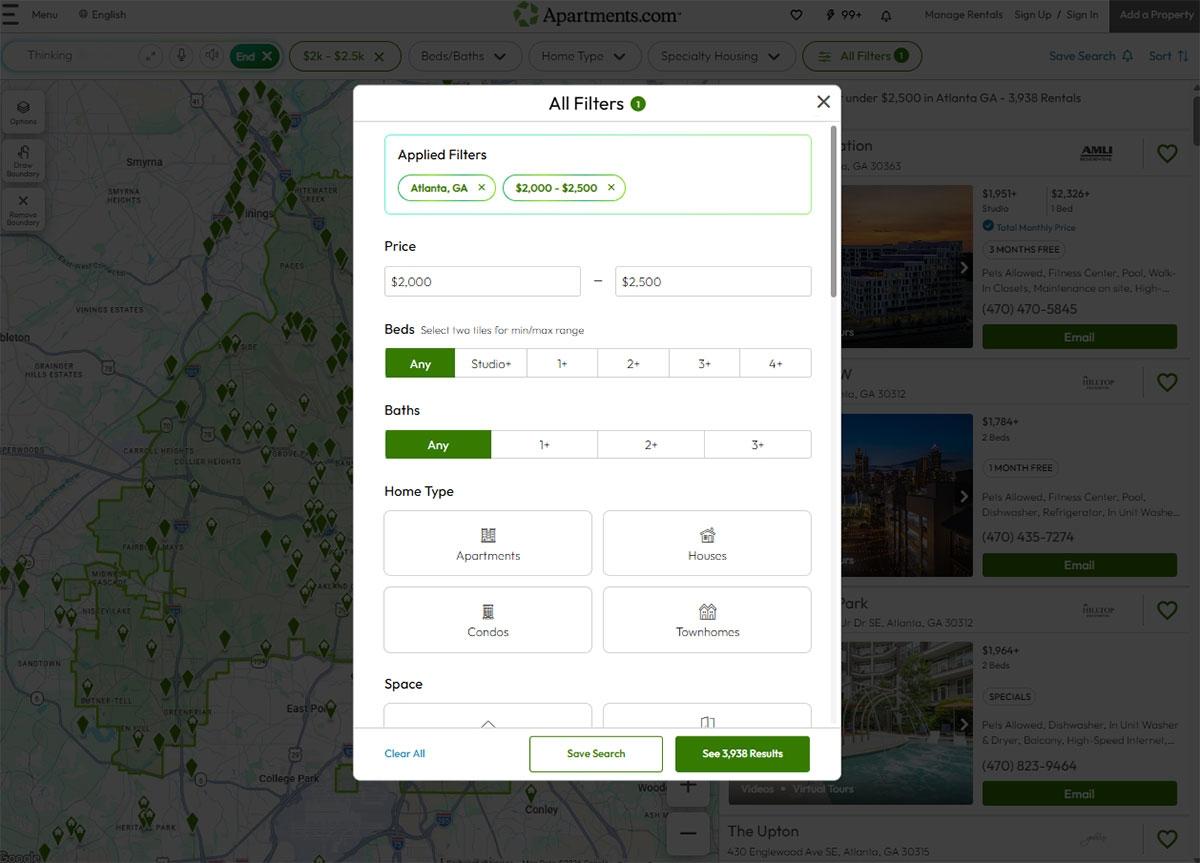Click Save Search link beside Sort
Screen dimensions: 1200x863
1090,56
